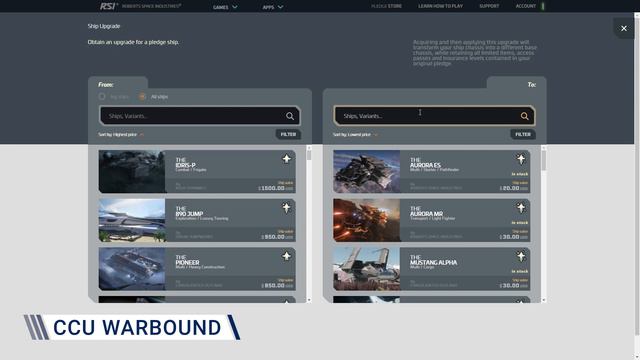Select the Idris-P thumbnail
The image size is (640, 360).
132,171
